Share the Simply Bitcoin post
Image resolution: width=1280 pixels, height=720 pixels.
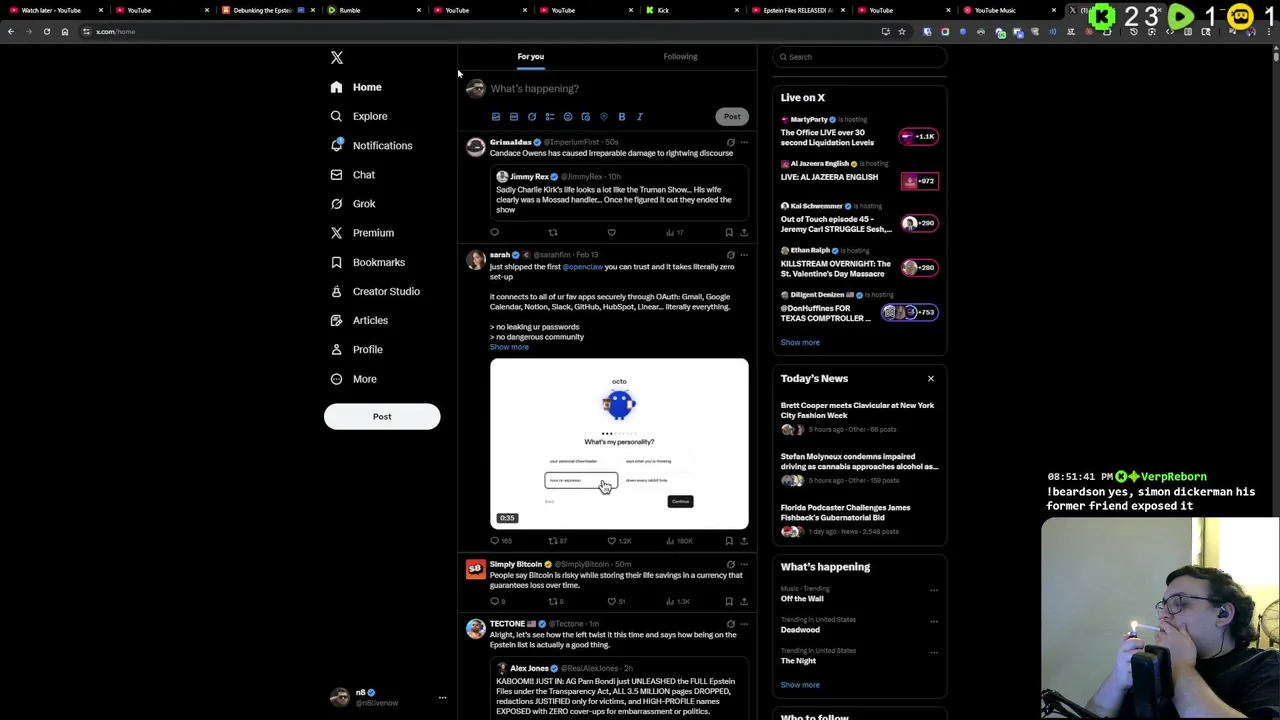(x=744, y=602)
